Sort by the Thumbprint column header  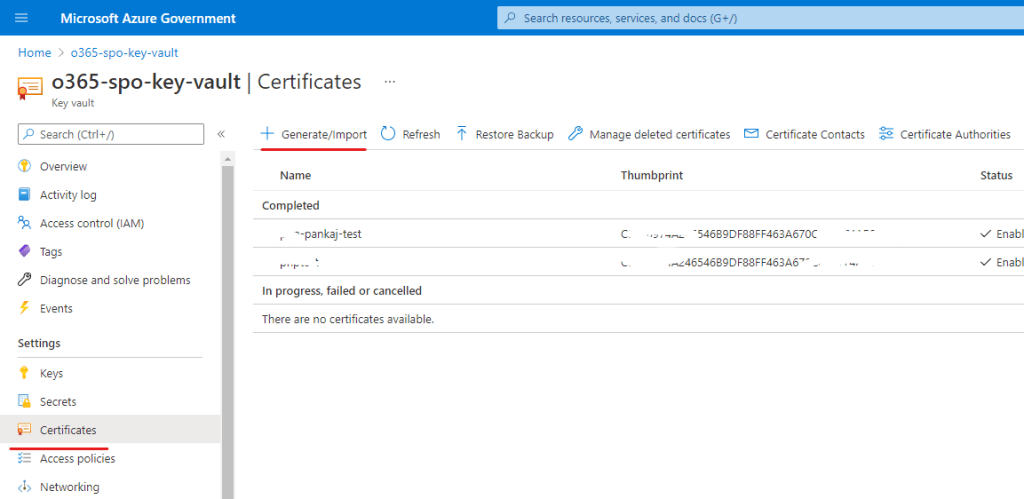tap(651, 175)
